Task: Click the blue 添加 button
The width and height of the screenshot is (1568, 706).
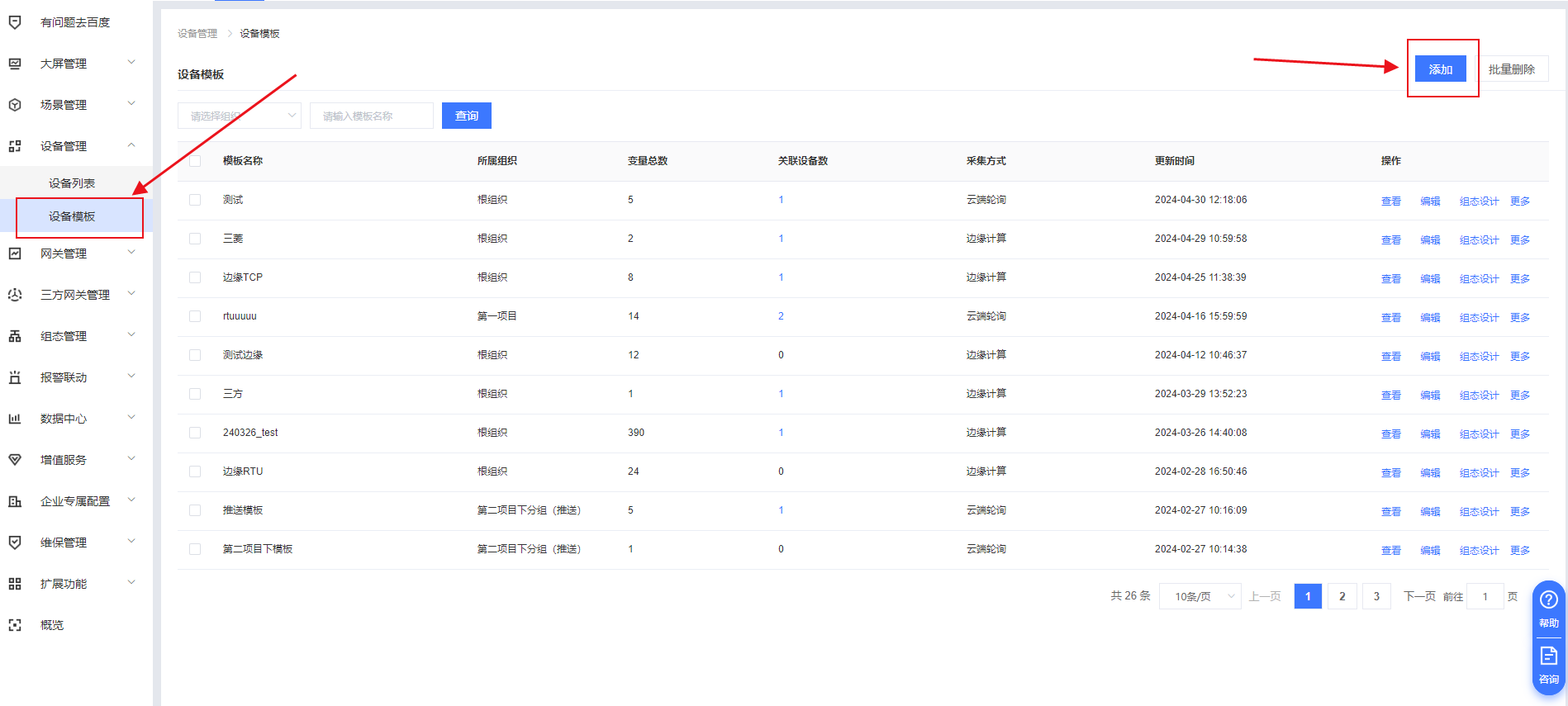Action: pyautogui.click(x=1440, y=69)
